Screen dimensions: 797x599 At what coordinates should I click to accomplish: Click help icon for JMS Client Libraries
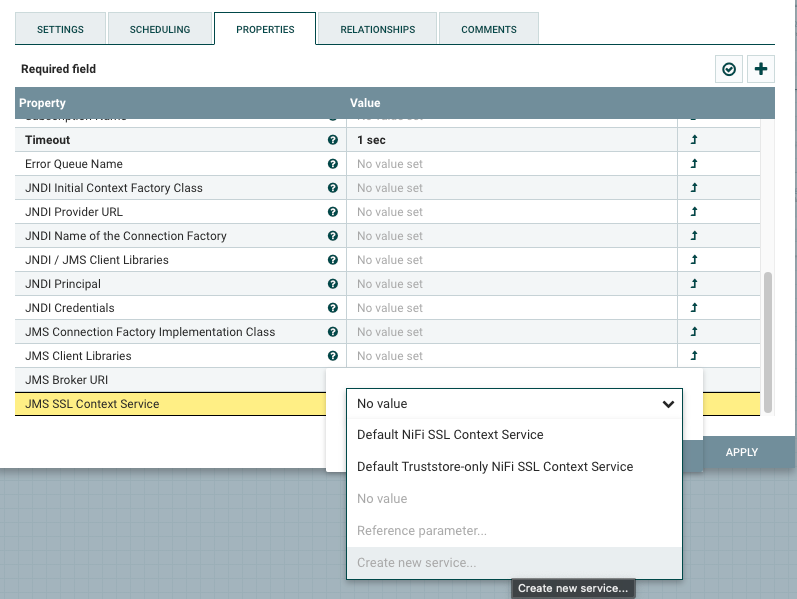(333, 356)
